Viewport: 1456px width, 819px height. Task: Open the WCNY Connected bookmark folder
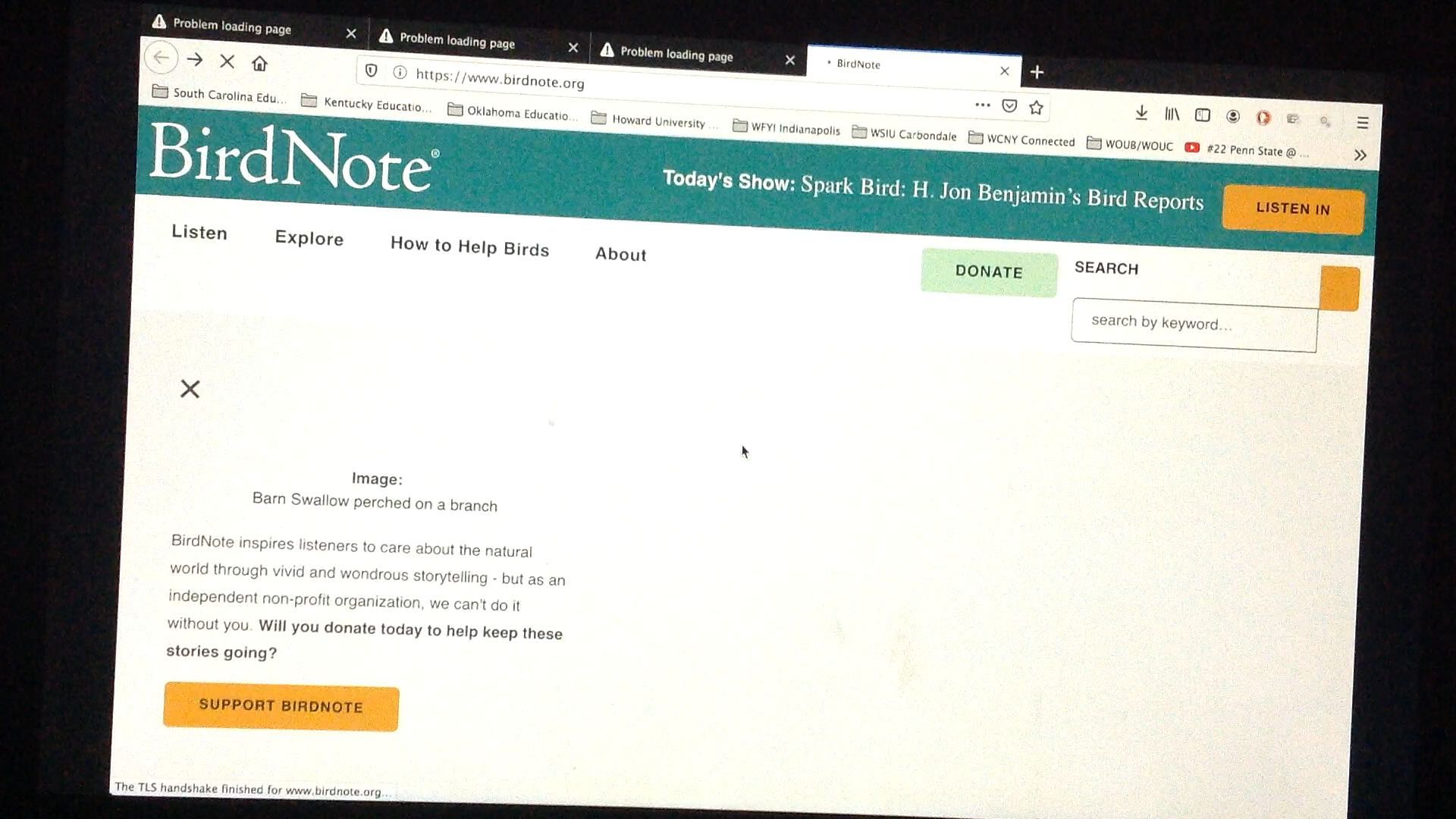click(x=1021, y=140)
